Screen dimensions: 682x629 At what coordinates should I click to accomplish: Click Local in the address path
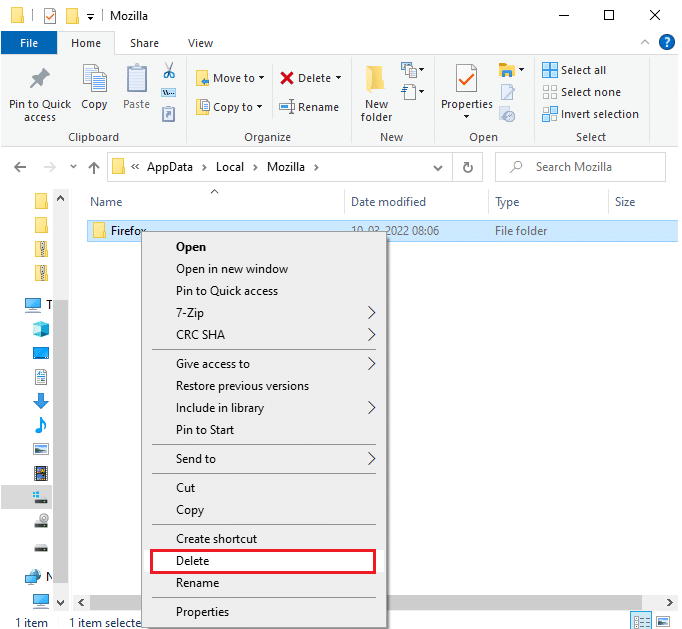pyautogui.click(x=230, y=167)
